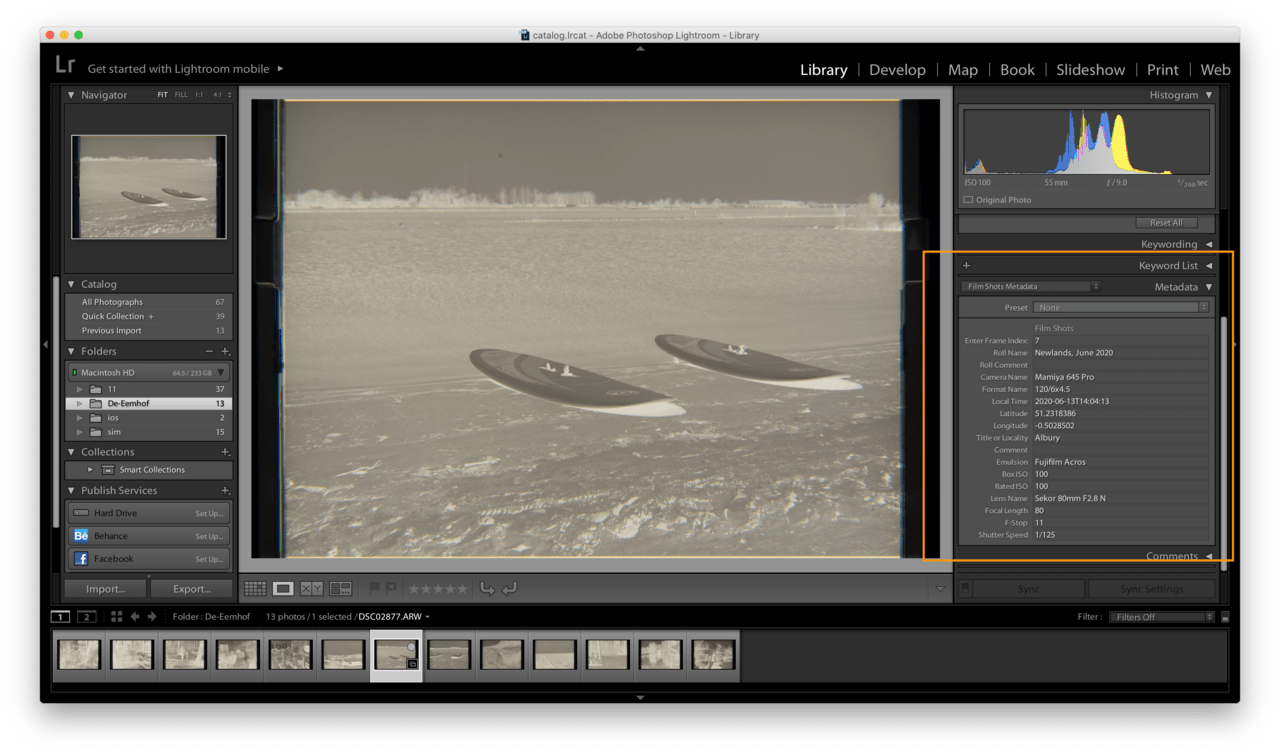Click the Export... button
The height and width of the screenshot is (756, 1280).
click(x=191, y=589)
